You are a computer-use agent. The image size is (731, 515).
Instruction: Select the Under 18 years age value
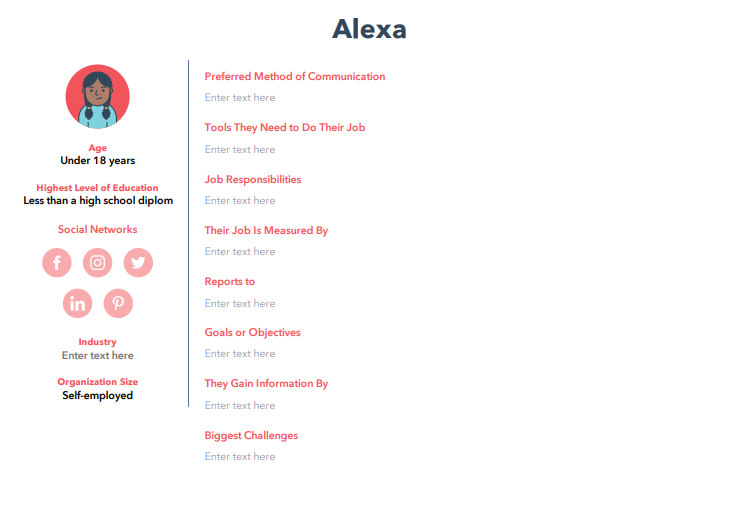click(x=97, y=161)
